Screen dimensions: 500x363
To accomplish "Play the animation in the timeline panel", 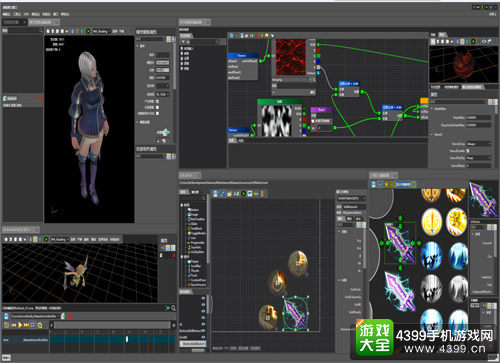I will tap(20, 325).
